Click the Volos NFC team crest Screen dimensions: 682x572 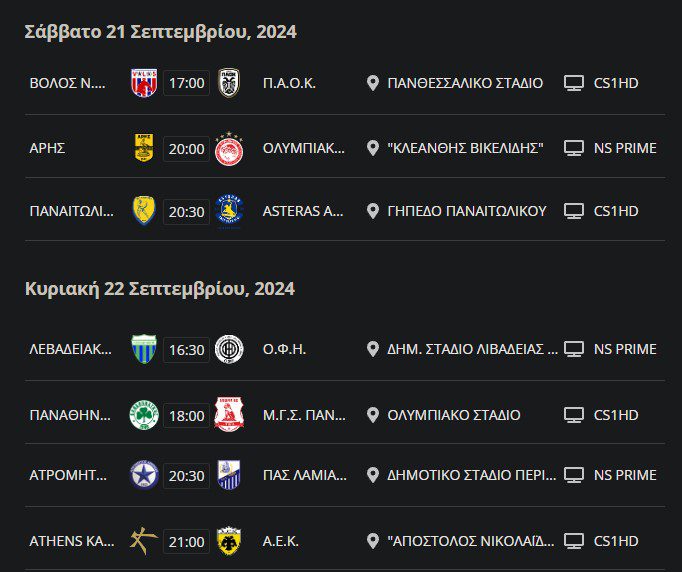(145, 83)
